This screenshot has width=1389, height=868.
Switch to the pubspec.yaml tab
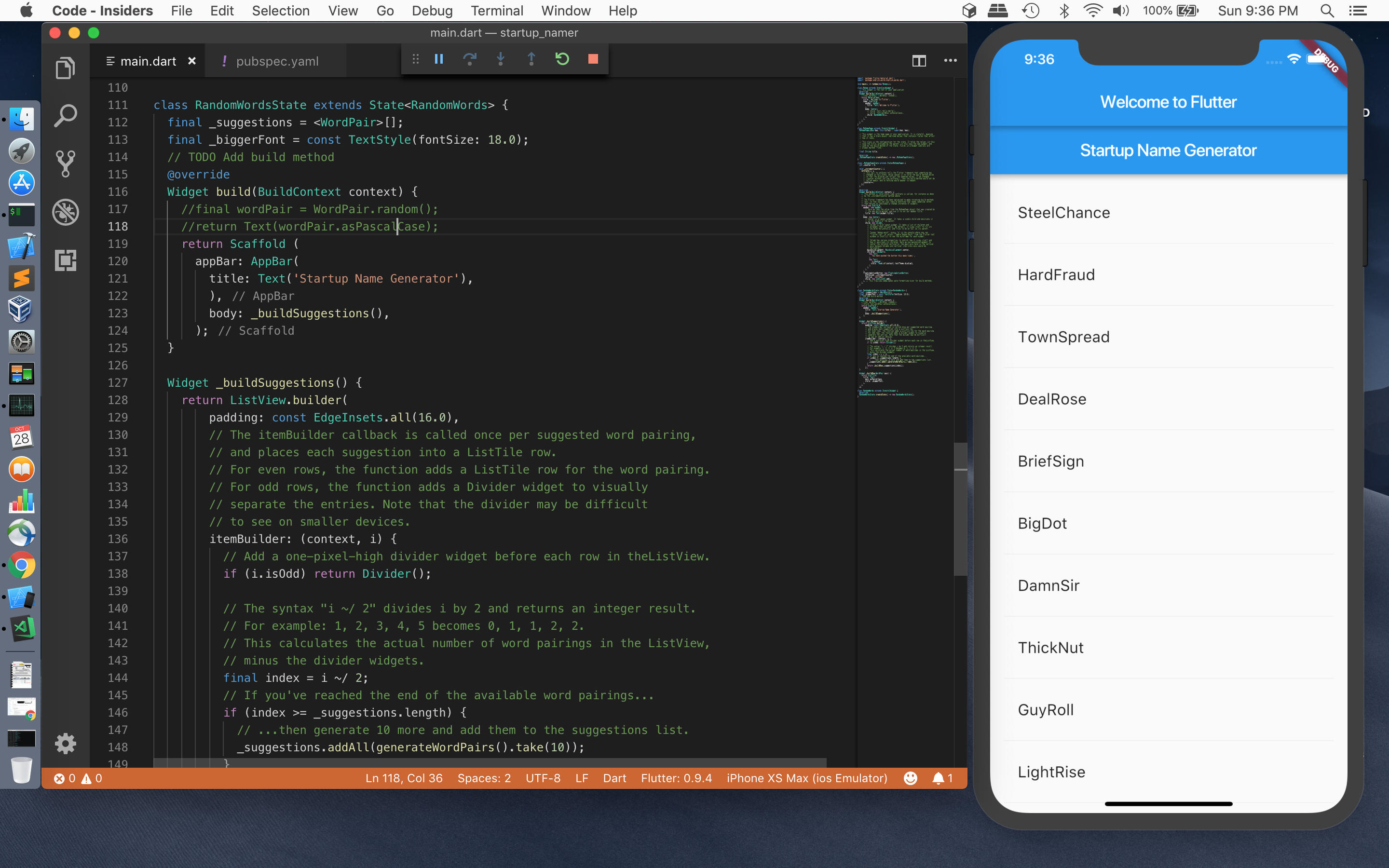tap(277, 61)
